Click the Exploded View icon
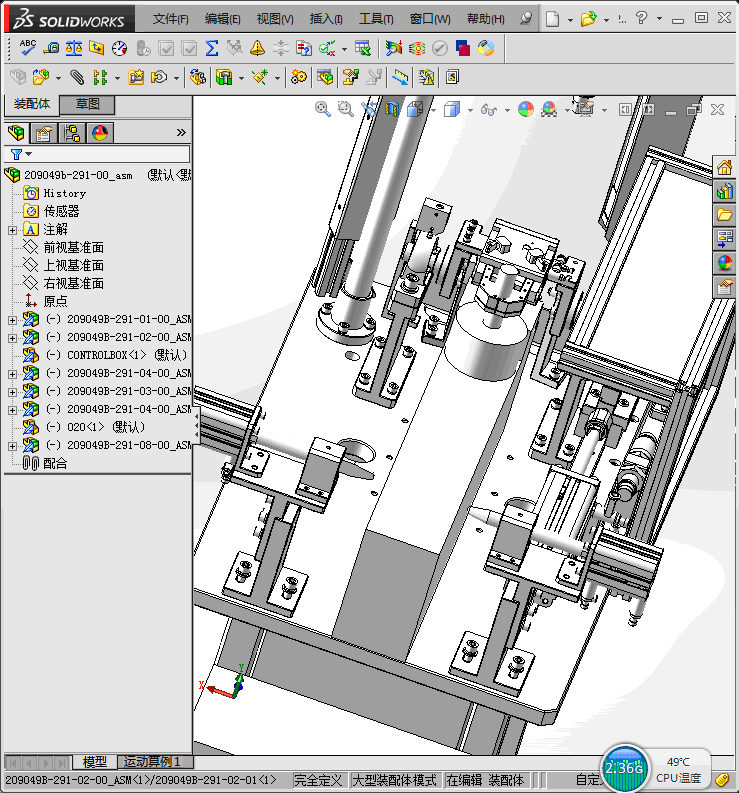The width and height of the screenshot is (739, 793). pos(351,77)
